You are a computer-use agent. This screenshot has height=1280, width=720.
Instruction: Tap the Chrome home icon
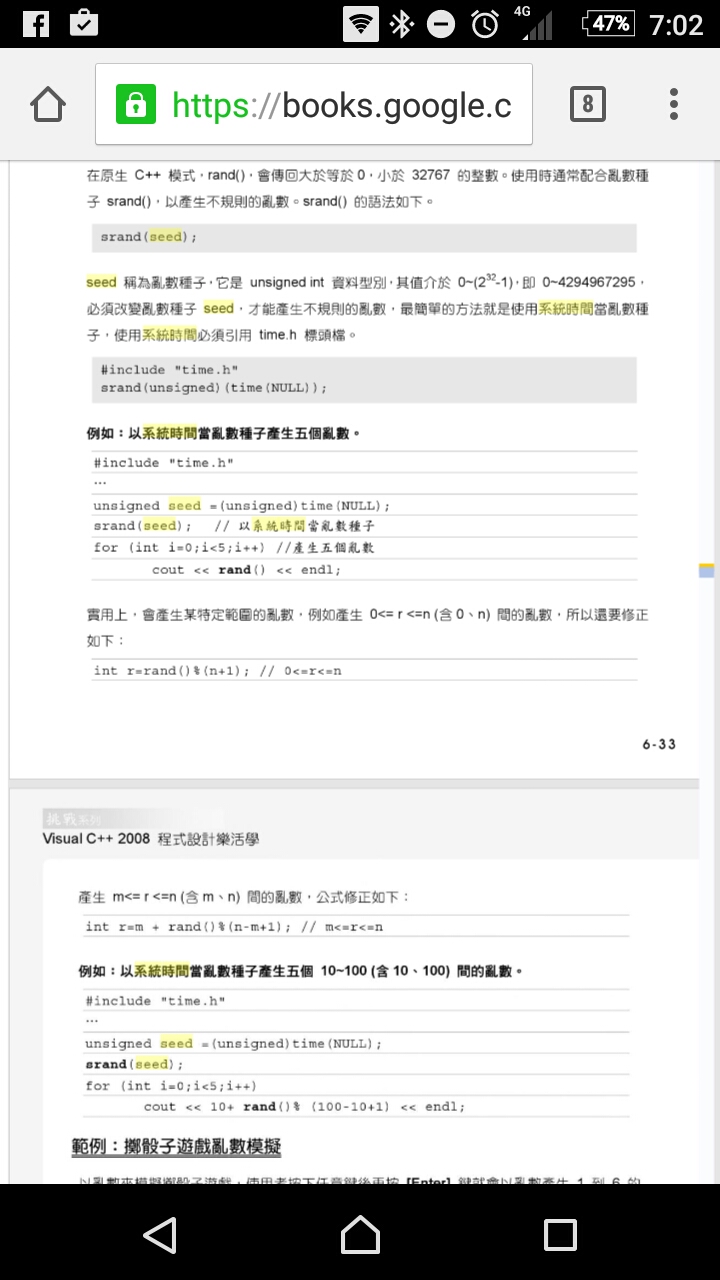[48, 104]
